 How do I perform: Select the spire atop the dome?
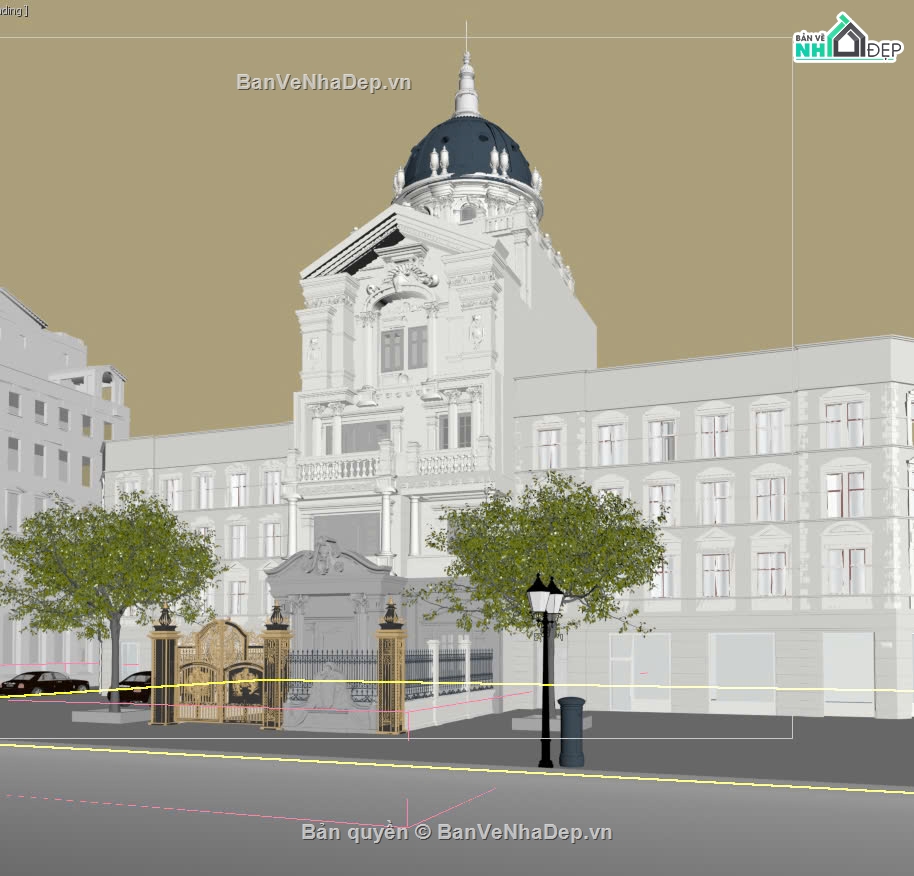click(x=466, y=85)
